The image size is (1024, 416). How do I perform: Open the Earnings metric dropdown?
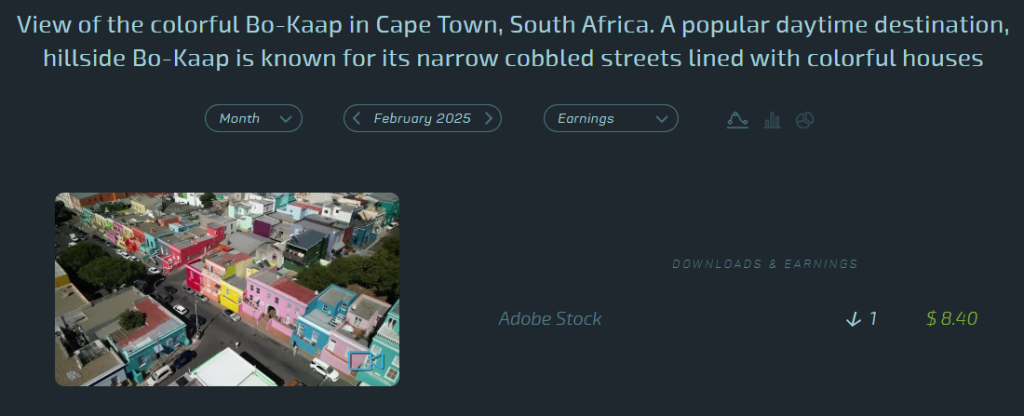pos(610,119)
